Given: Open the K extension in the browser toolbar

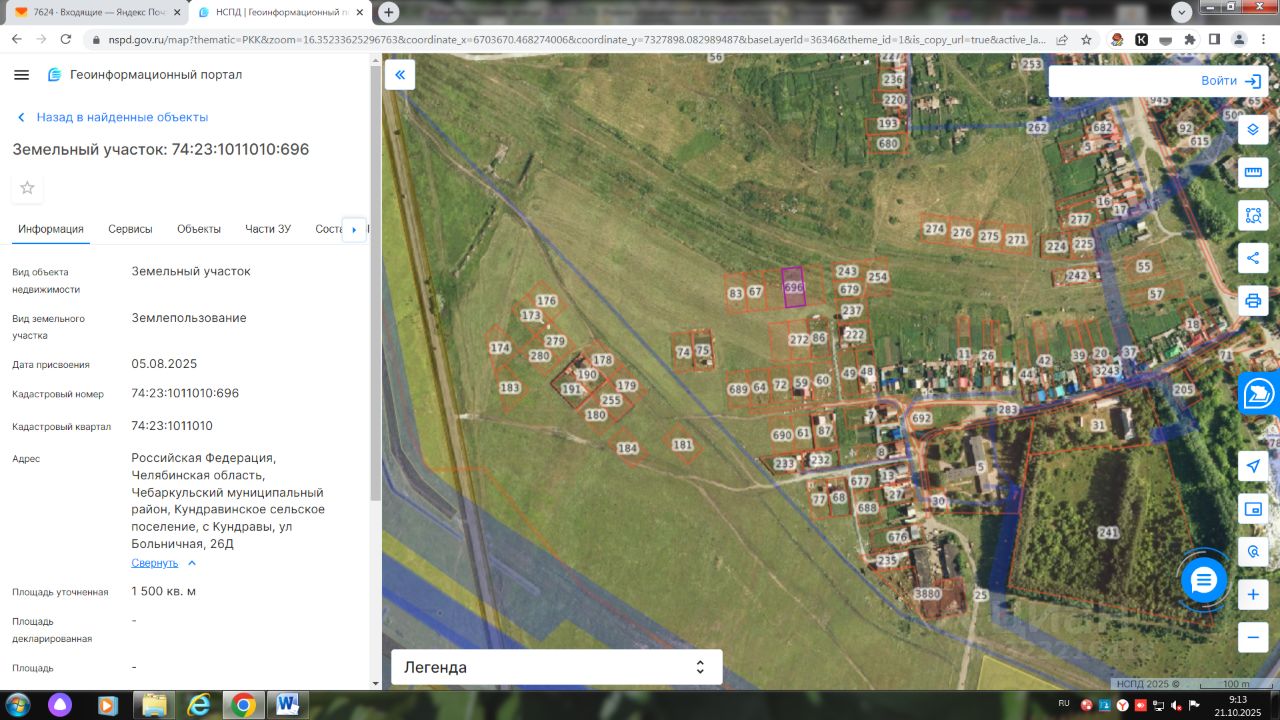Looking at the screenshot, I should pos(1141,40).
